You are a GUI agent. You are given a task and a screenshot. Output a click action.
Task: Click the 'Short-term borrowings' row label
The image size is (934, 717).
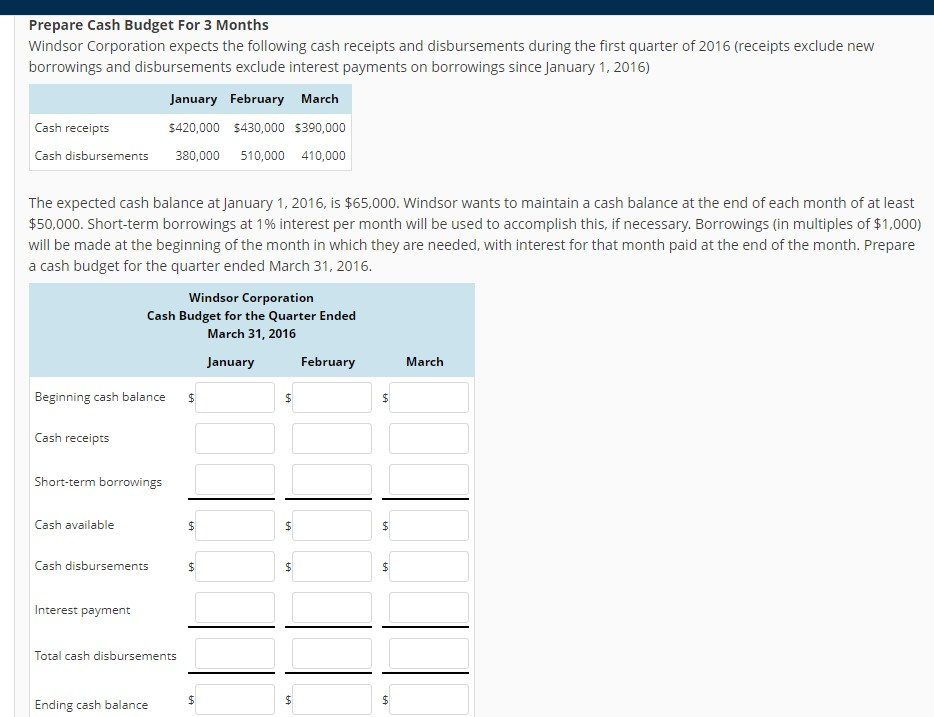(x=98, y=482)
